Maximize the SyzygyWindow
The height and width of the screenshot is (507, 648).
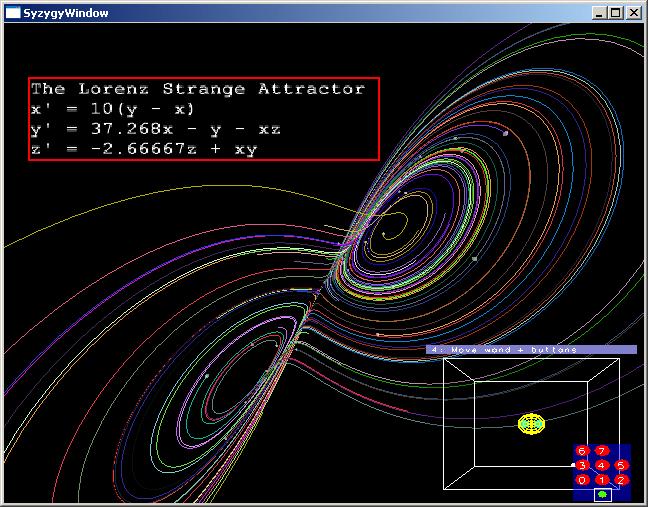[616, 13]
